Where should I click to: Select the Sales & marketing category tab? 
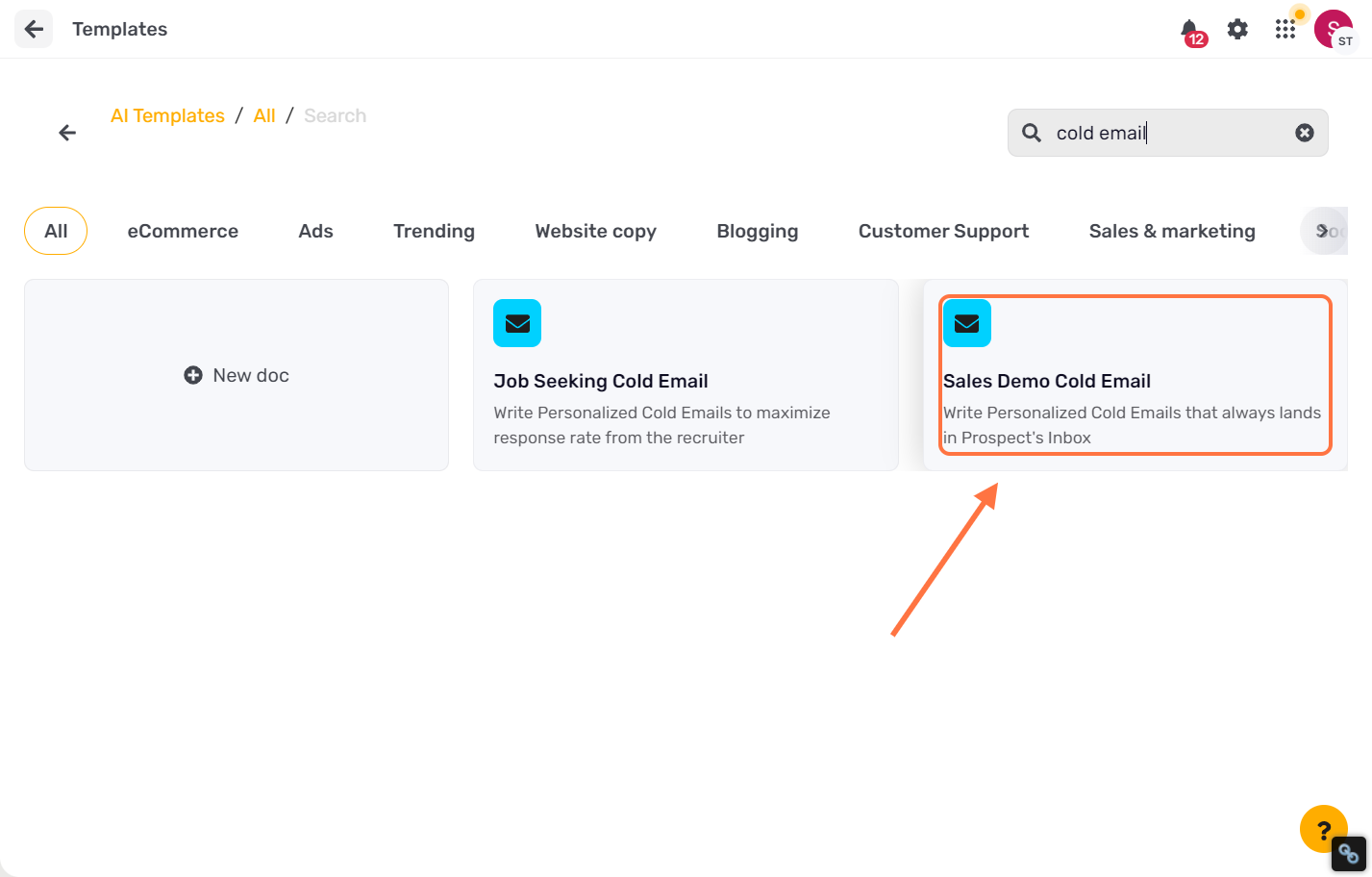tap(1172, 231)
